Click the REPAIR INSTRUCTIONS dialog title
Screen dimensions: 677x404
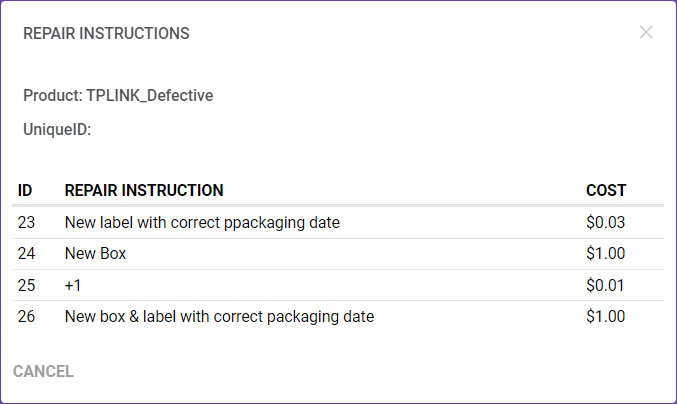pyautogui.click(x=106, y=33)
